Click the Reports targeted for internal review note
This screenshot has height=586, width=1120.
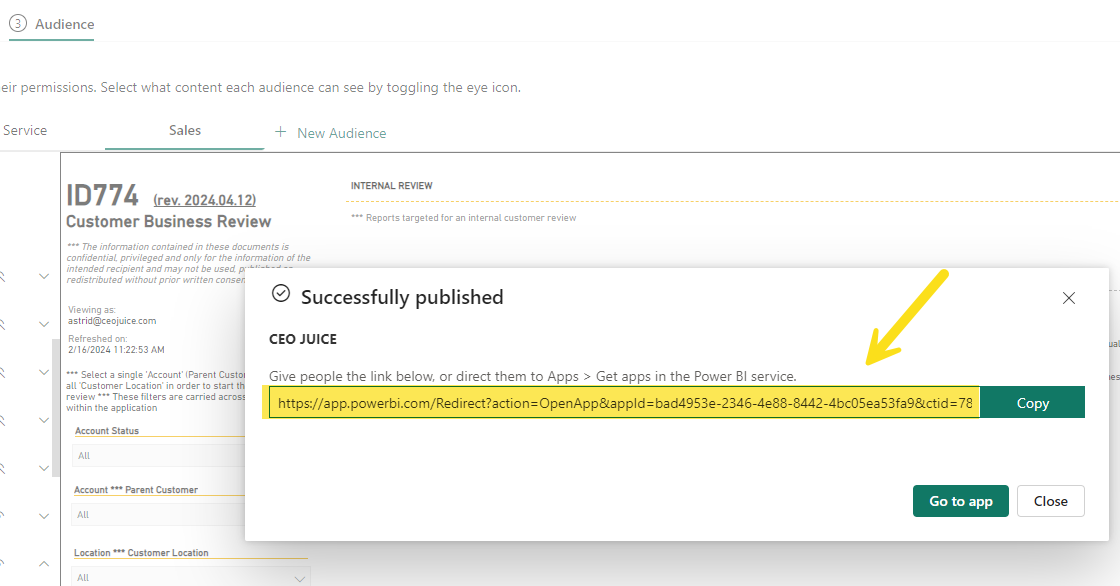pos(464,218)
